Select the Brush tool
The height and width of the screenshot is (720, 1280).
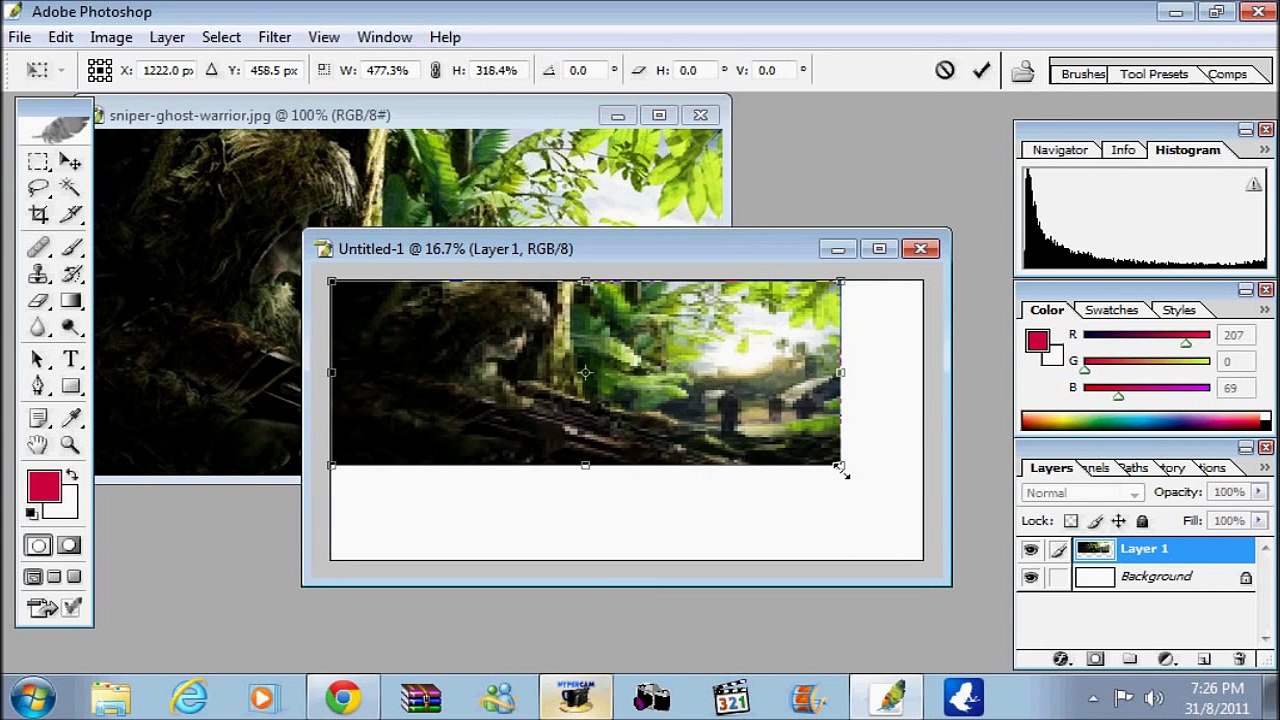point(70,247)
